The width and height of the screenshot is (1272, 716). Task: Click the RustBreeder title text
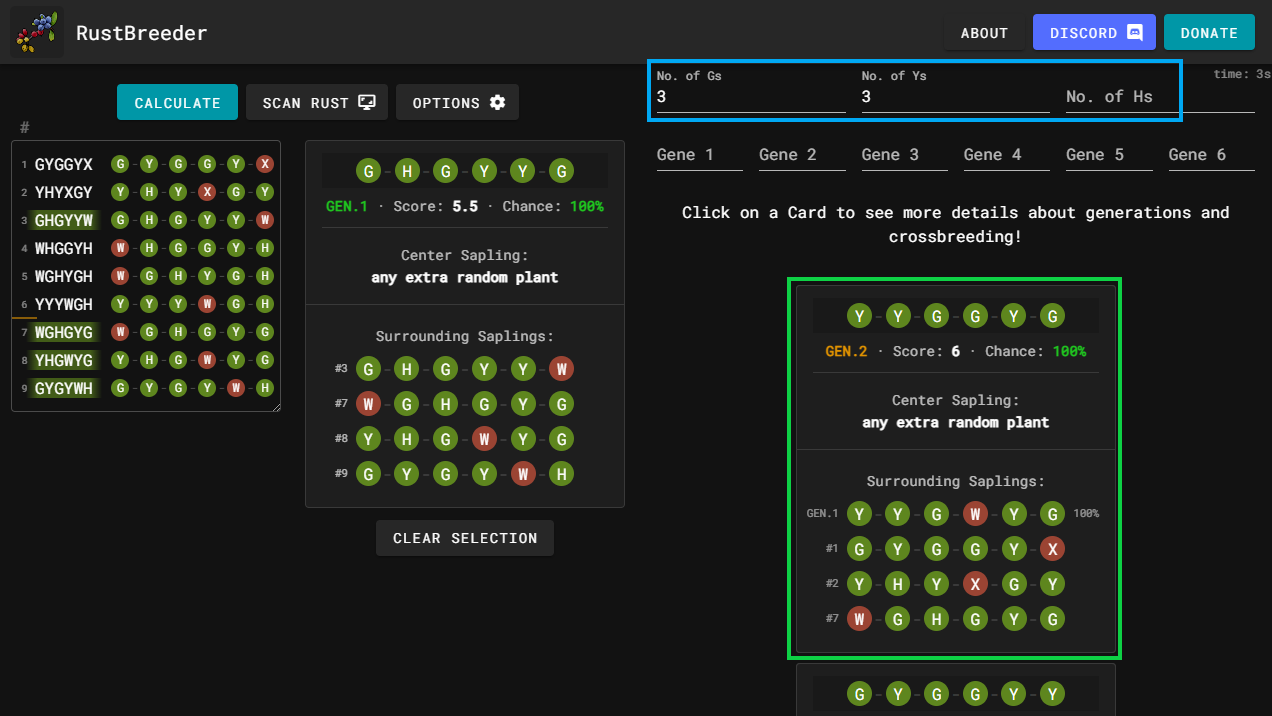pyautogui.click(x=142, y=33)
